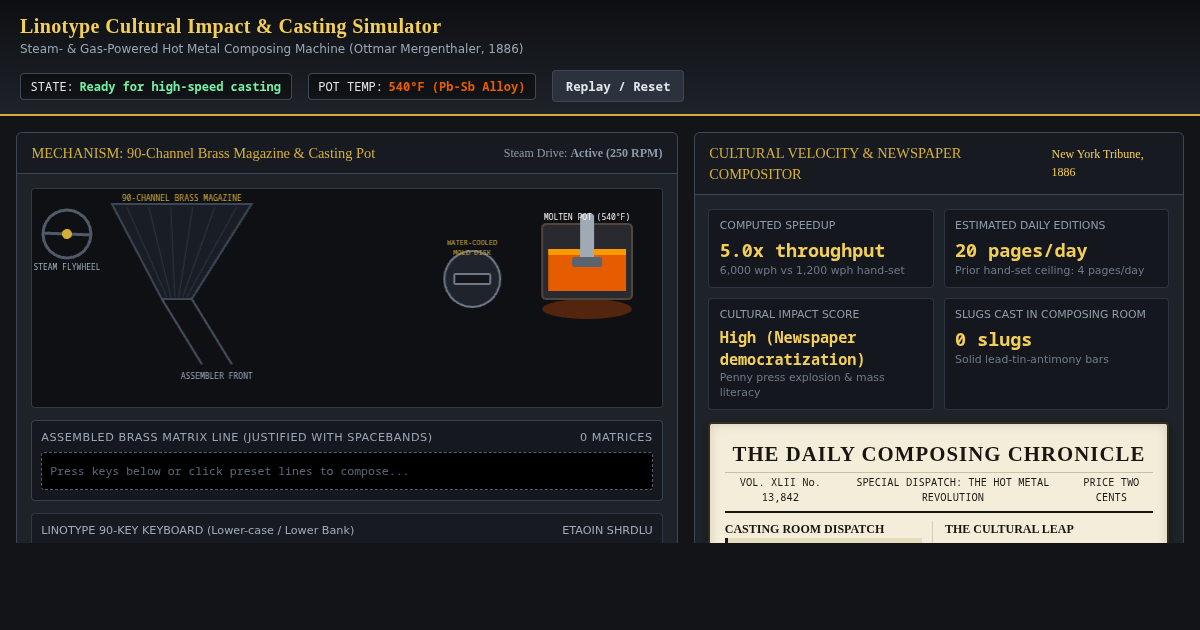Click 'High (Newspaper democratization)' score
Image resolution: width=1200 pixels, height=630 pixels.
tap(793, 348)
